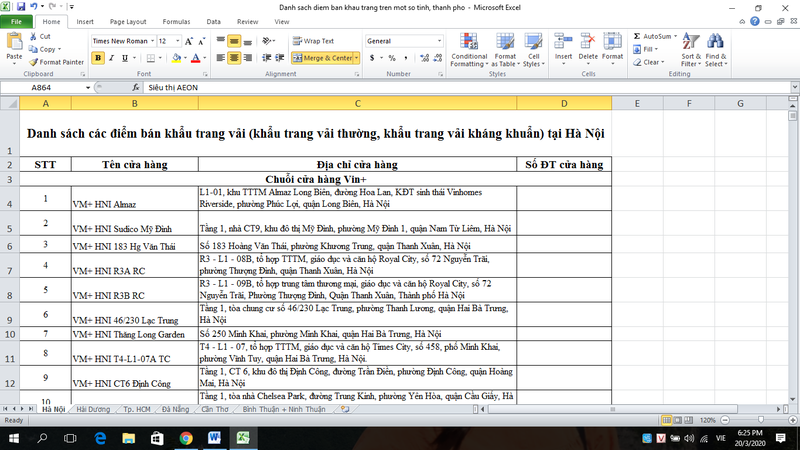Viewport: 800px width, 450px height.
Task: Apply bottom vertical alignment
Action: click(247, 41)
